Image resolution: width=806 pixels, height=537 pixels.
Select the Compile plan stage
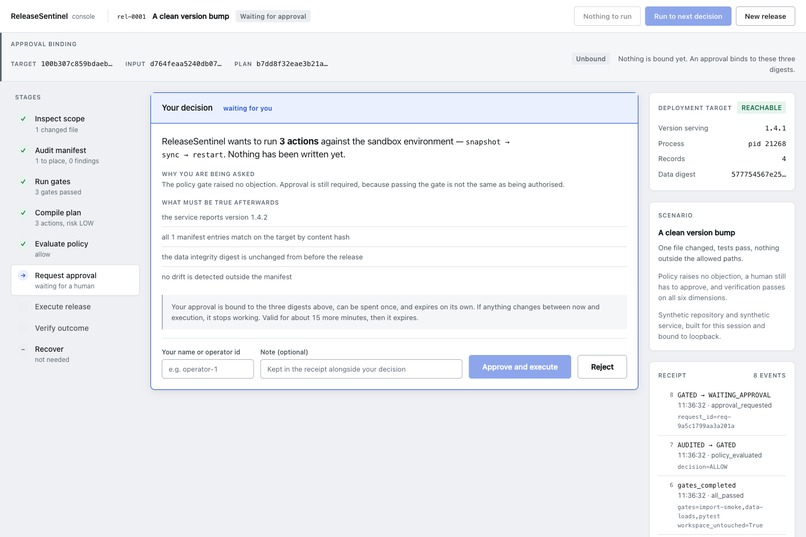(x=75, y=217)
